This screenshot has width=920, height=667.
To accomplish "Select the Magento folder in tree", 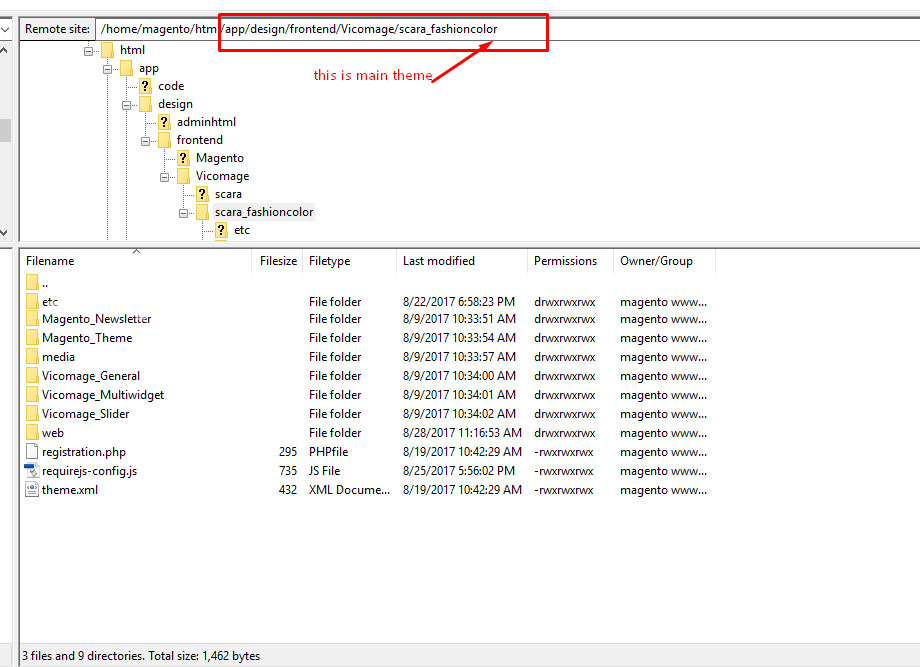I will click(x=219, y=158).
